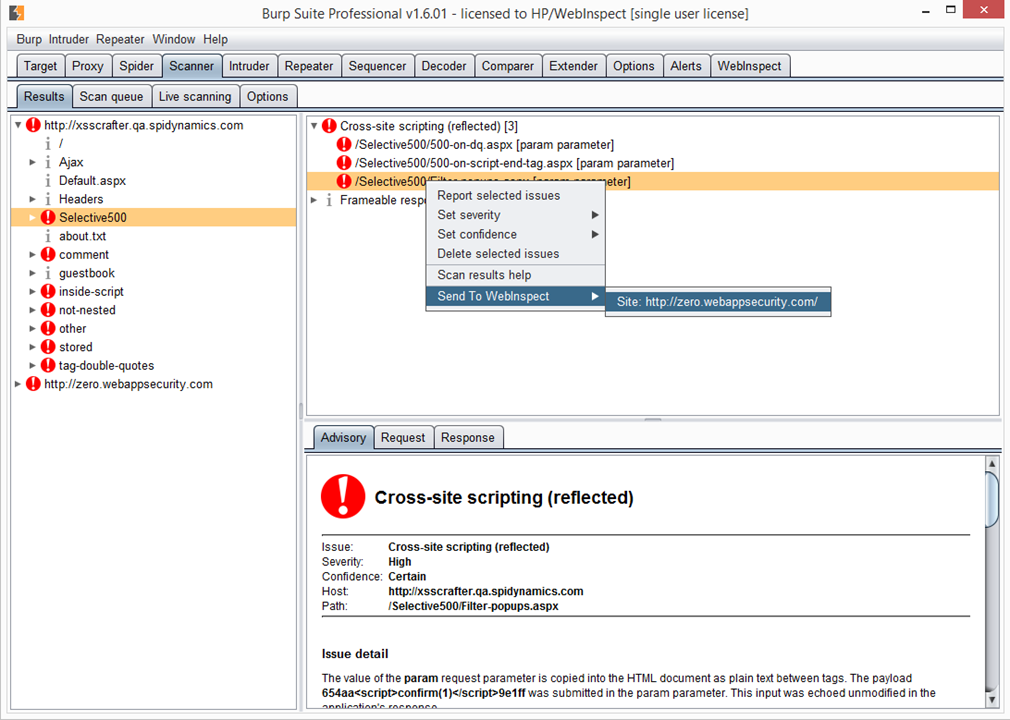Open the Repeater menu in menu bar
1010x720 pixels.
[x=120, y=39]
